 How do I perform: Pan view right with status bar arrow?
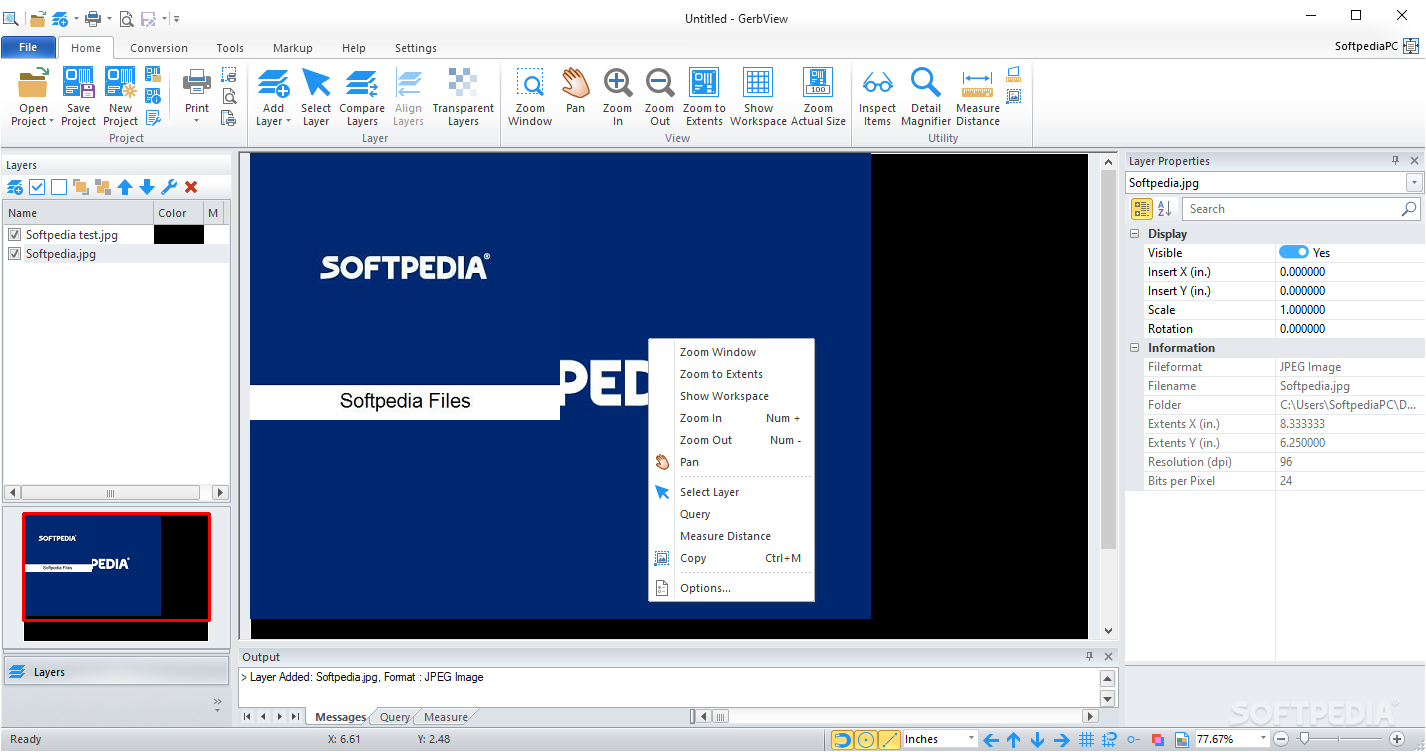click(x=1062, y=740)
